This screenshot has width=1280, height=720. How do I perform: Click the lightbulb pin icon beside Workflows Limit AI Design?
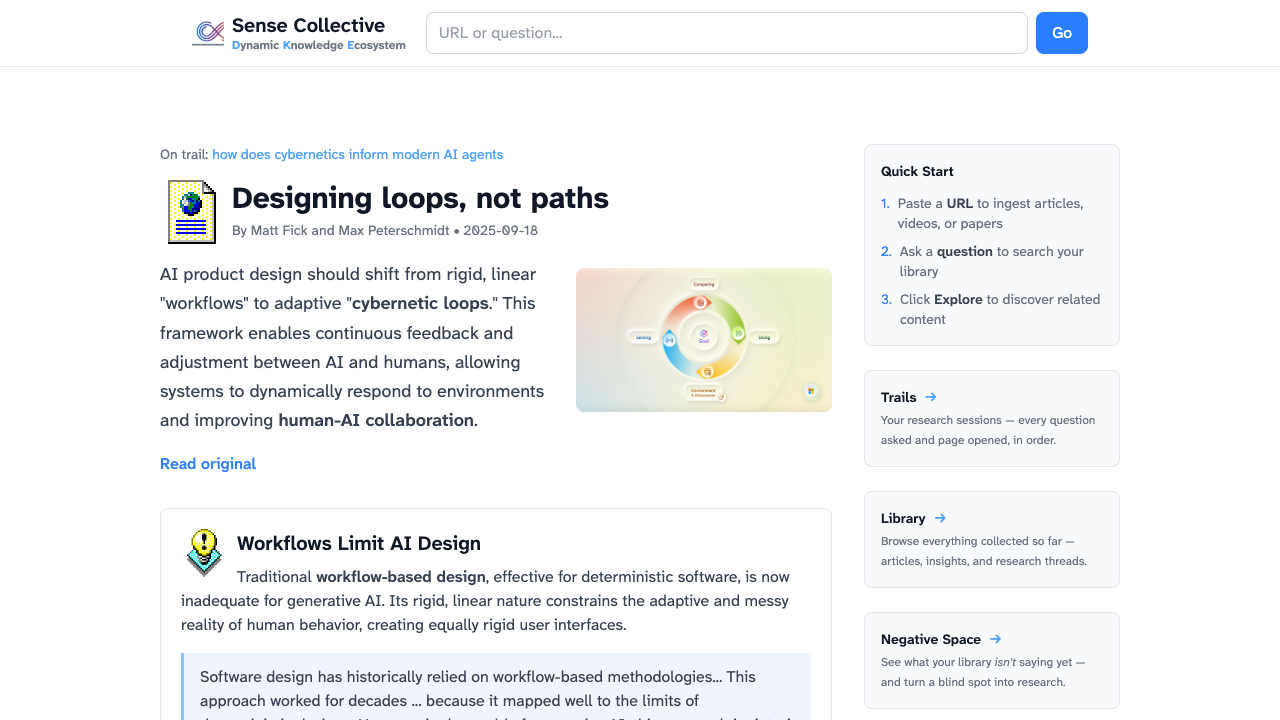click(204, 553)
